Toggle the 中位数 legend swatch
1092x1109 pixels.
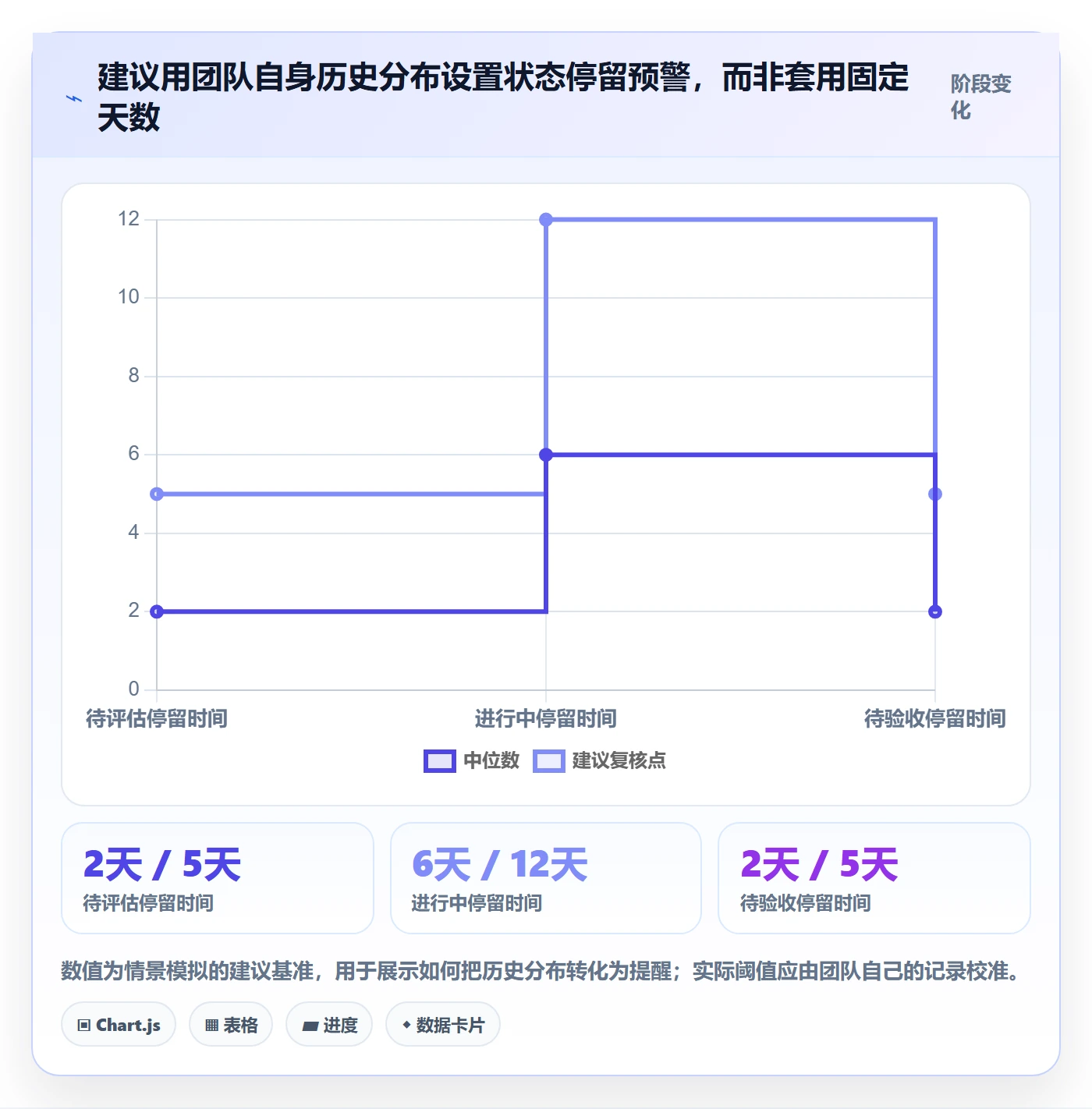(x=440, y=761)
